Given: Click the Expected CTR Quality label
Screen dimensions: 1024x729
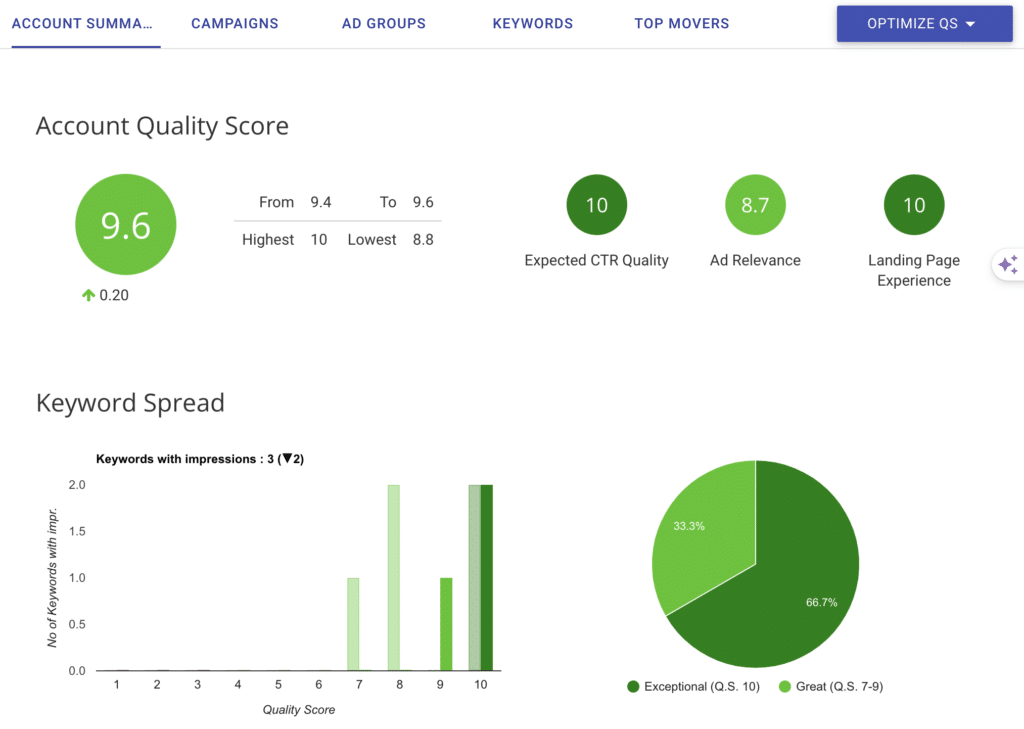Looking at the screenshot, I should coord(596,261).
